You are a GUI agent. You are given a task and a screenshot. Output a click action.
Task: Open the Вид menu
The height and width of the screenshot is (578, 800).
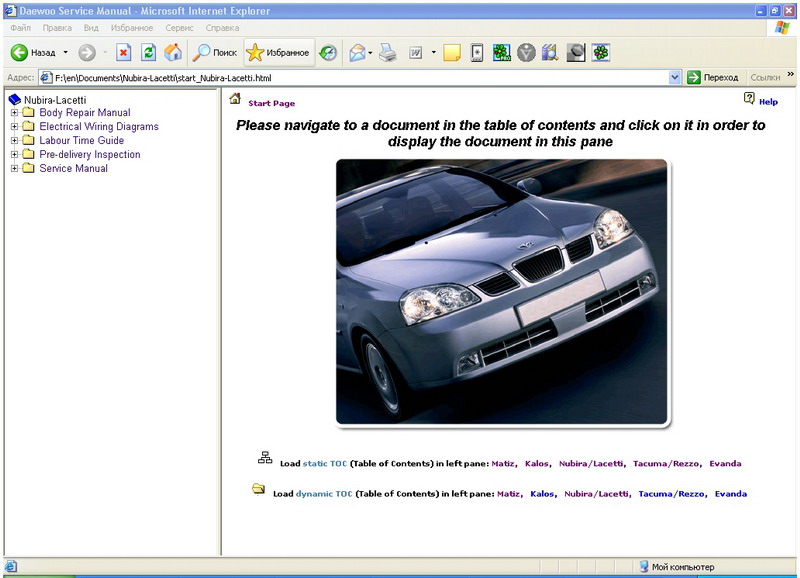(91, 28)
